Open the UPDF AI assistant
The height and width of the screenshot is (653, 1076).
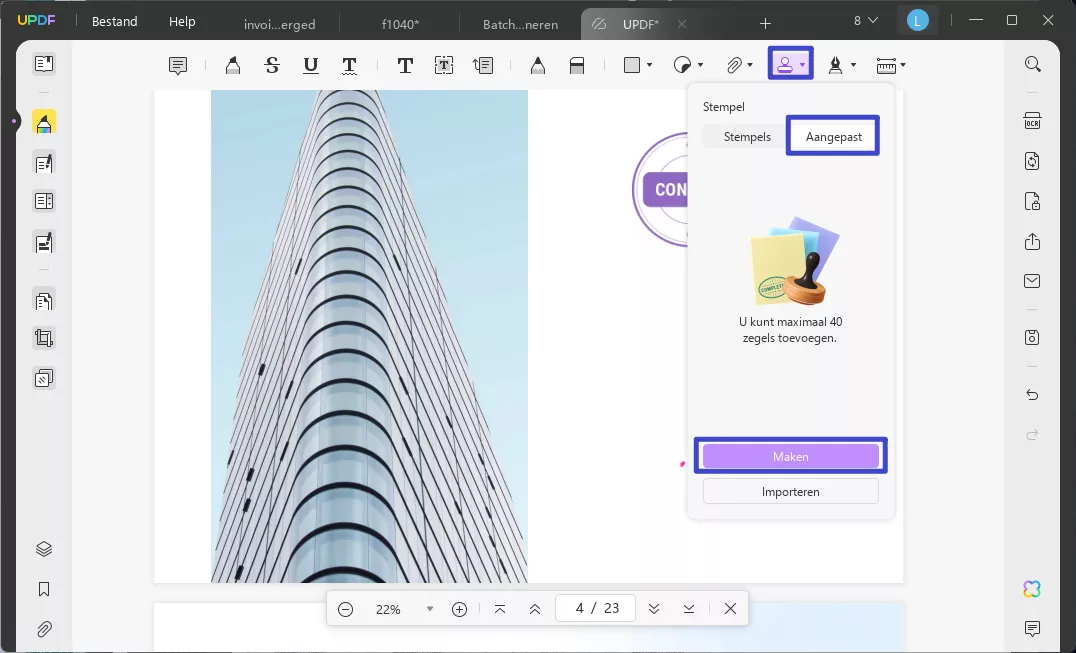(1031, 589)
